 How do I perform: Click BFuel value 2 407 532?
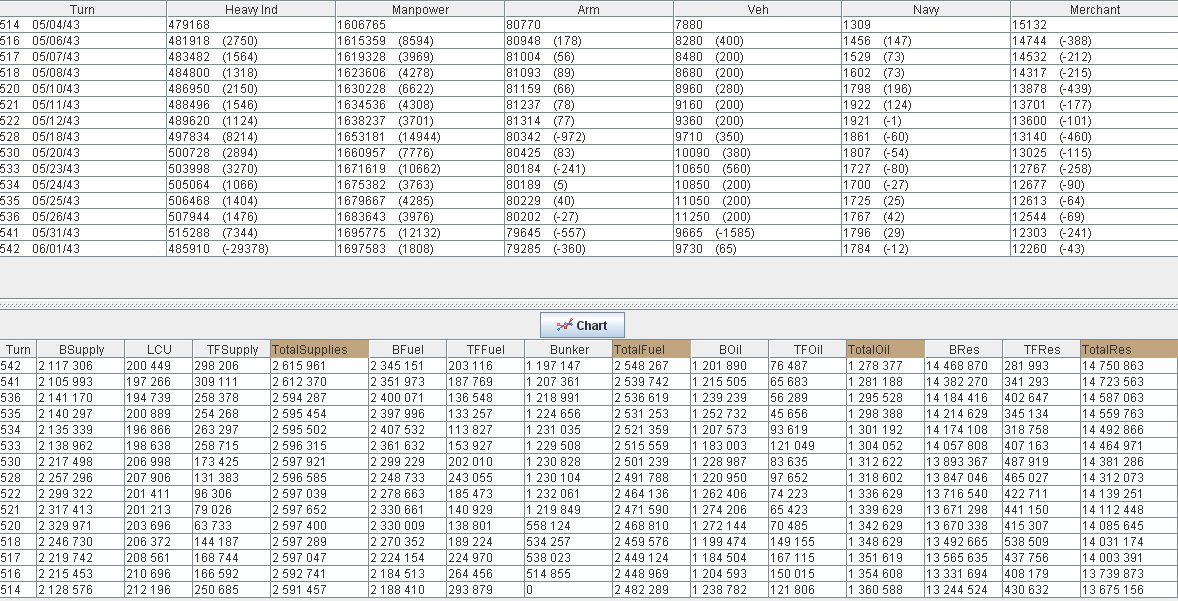click(x=407, y=430)
